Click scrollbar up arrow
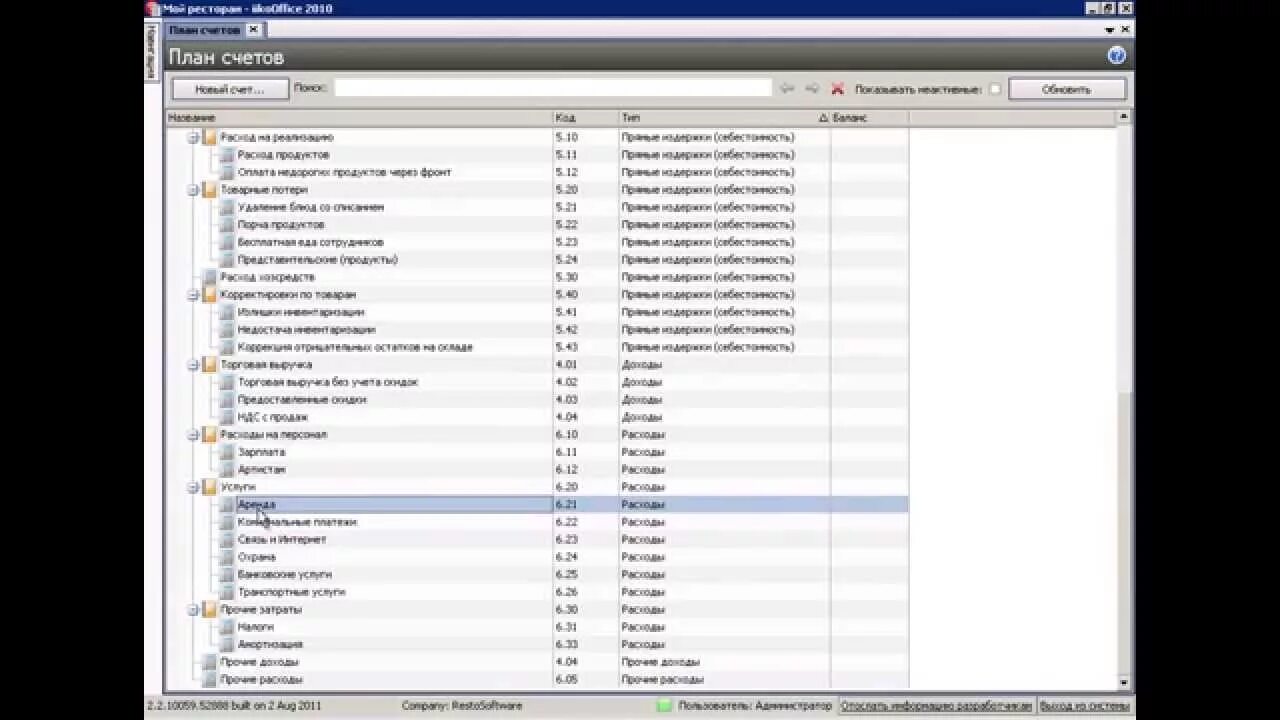The image size is (1280, 720). 1124,118
